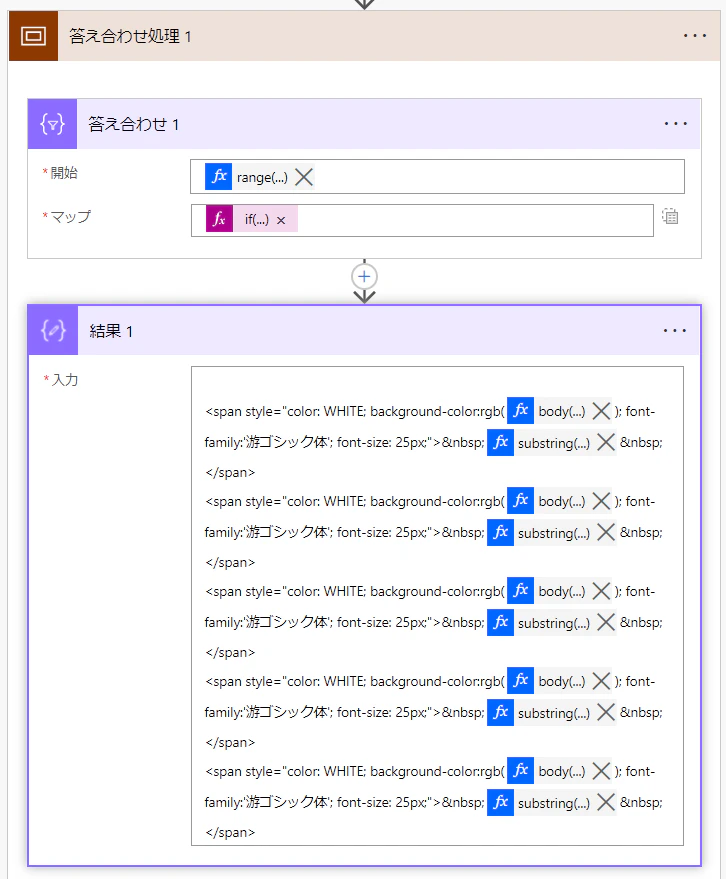
Task: Open the ellipsis menu of 答え合わせ 1
Action: 676,123
